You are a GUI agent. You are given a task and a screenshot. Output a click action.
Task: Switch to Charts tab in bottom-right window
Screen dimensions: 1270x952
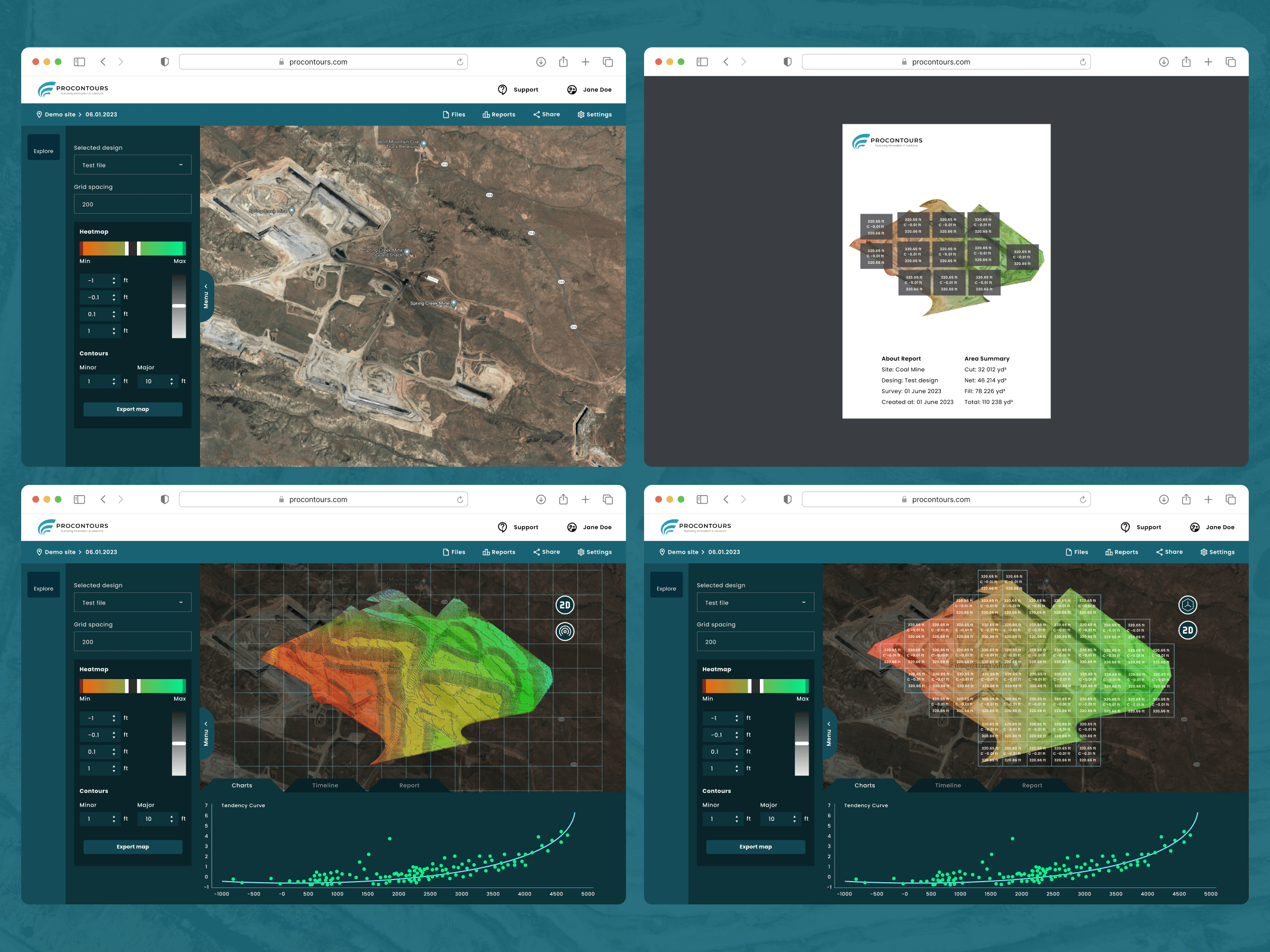click(865, 785)
